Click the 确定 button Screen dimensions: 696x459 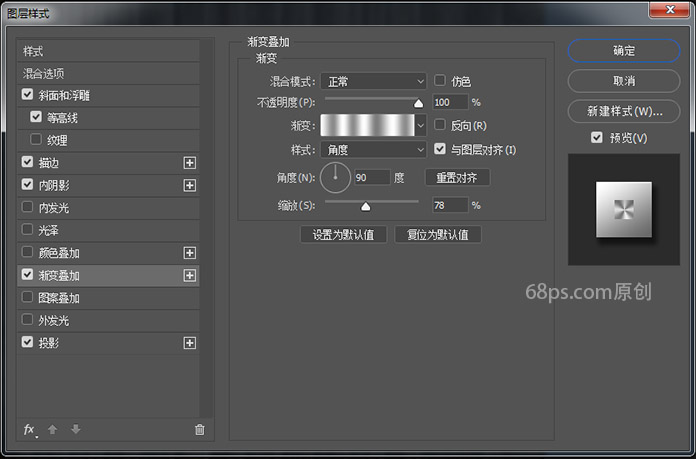624,51
